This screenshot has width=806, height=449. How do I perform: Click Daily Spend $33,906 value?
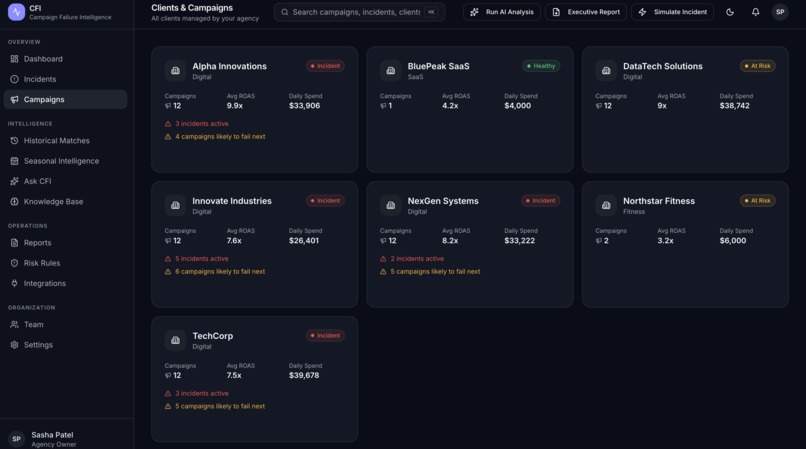coord(304,106)
